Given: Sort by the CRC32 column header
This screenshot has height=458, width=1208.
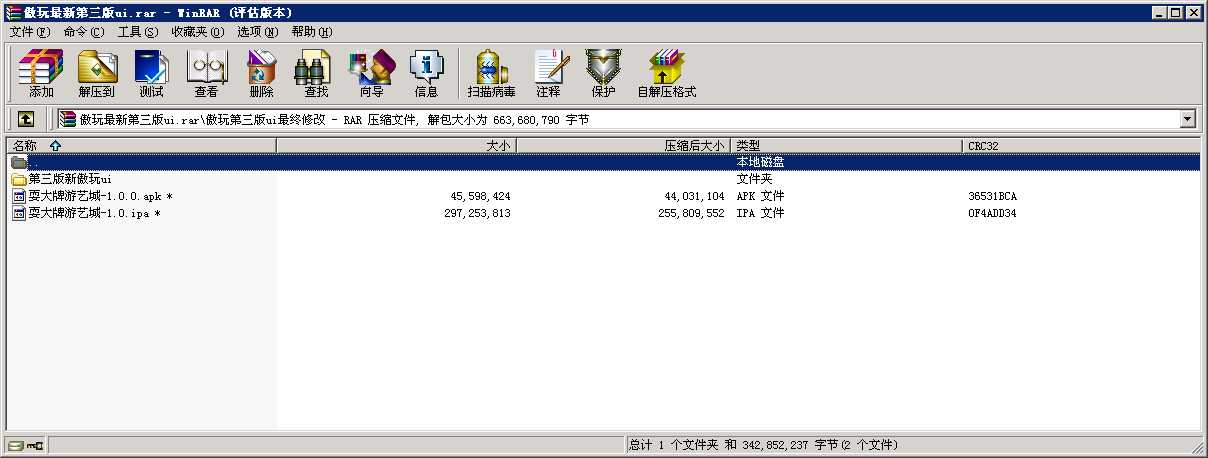Looking at the screenshot, I should 1082,145.
